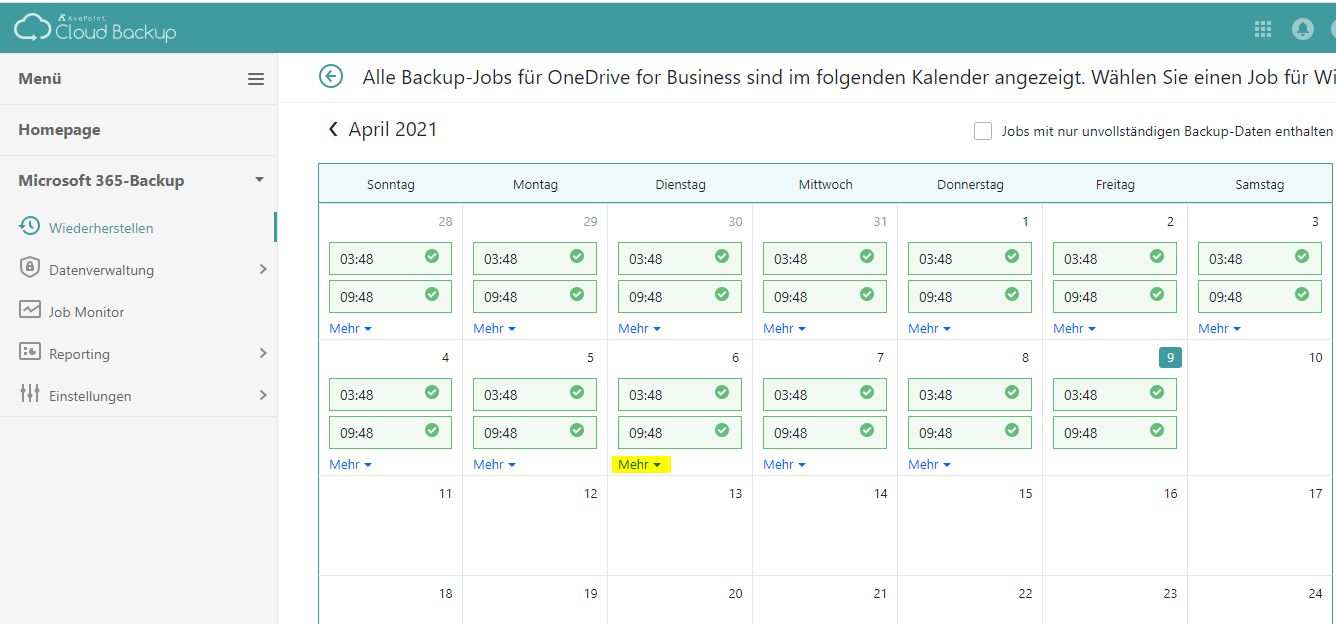The image size is (1336, 624).
Task: Open the app launcher grid icon
Action: (x=1263, y=29)
